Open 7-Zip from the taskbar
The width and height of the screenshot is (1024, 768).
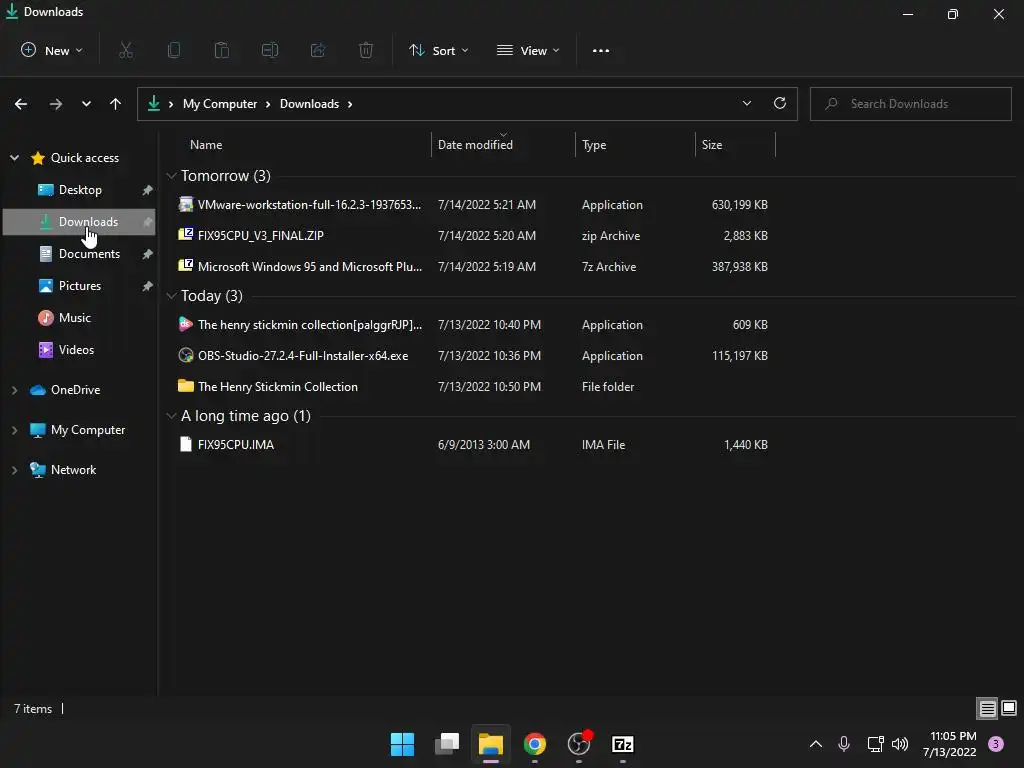tap(623, 744)
